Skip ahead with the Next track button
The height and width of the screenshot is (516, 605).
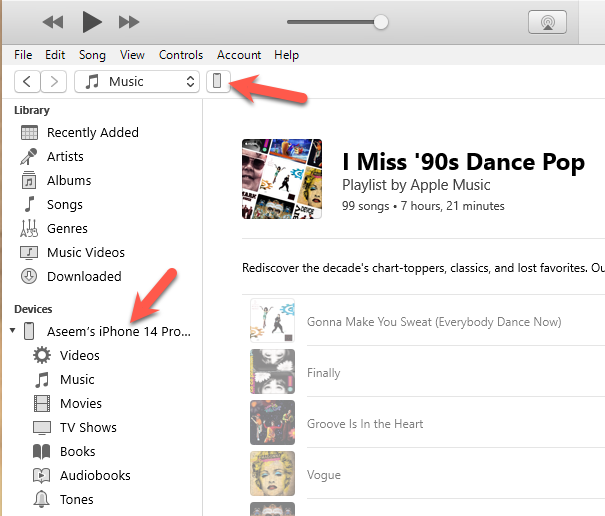[128, 22]
